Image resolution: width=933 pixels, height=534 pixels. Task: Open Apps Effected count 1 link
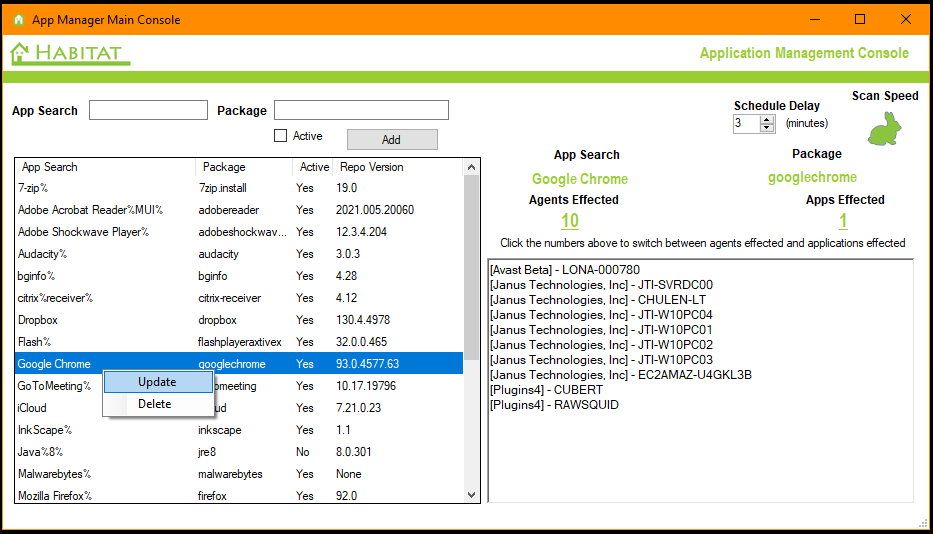click(x=843, y=221)
